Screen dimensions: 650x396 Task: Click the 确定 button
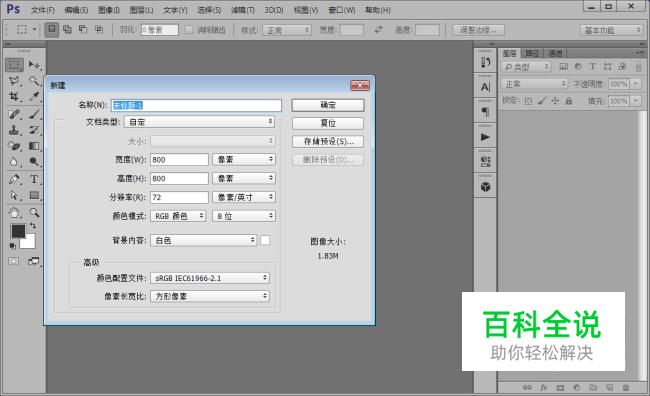[x=328, y=105]
